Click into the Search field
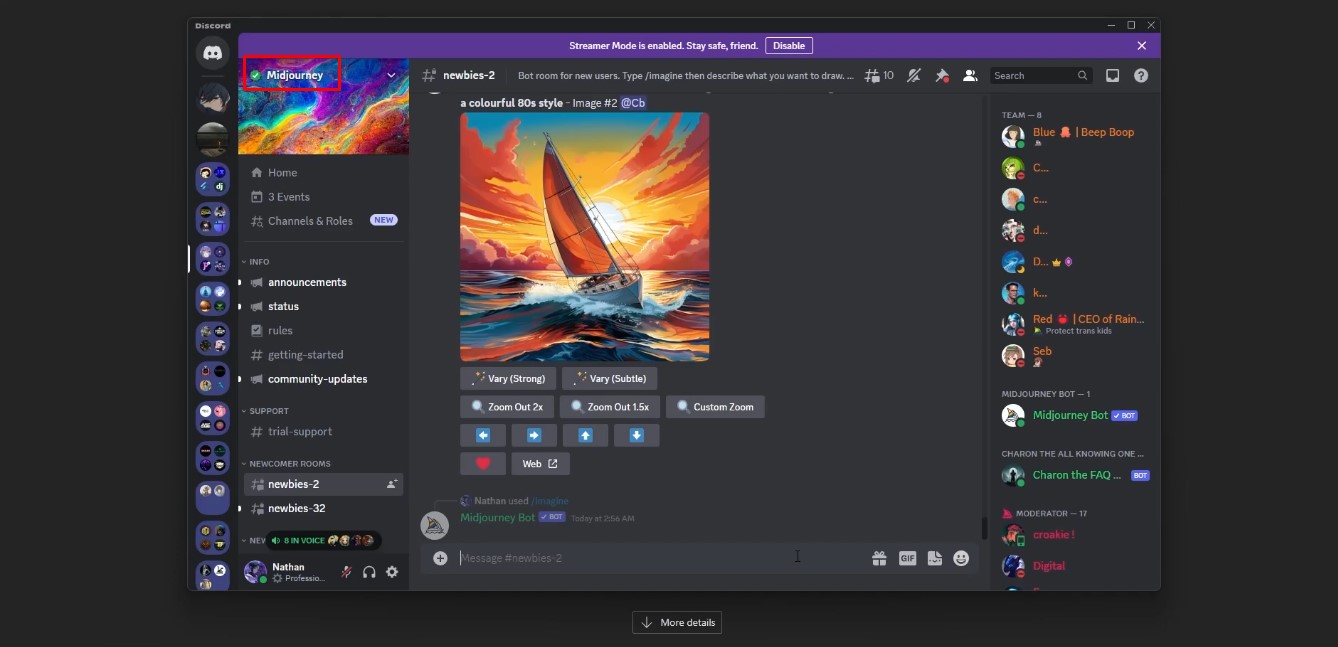The image size is (1338, 647). pyautogui.click(x=1040, y=76)
